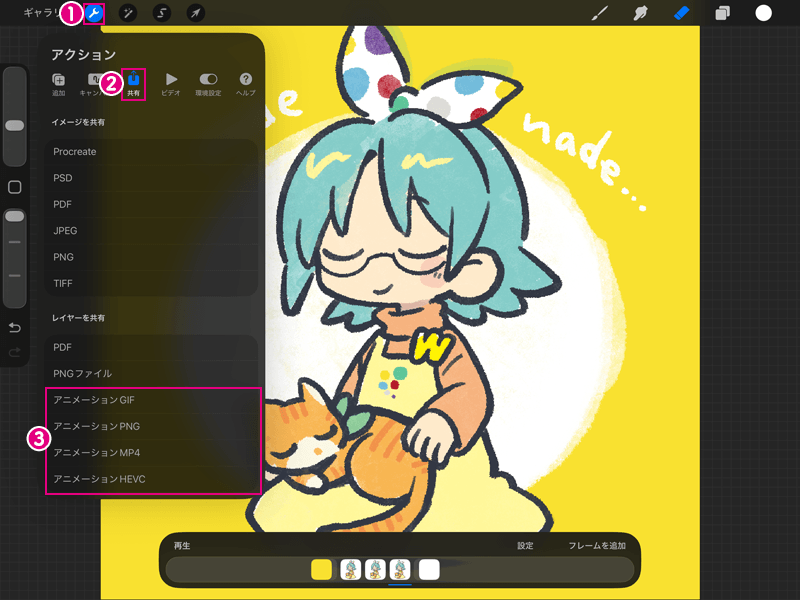Select the blue Eraser tool
800x600 pixels.
[x=682, y=13]
